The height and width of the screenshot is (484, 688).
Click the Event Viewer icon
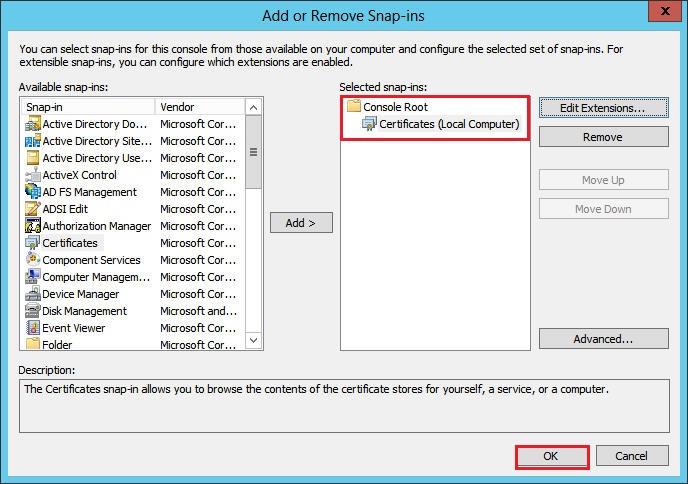coord(33,328)
